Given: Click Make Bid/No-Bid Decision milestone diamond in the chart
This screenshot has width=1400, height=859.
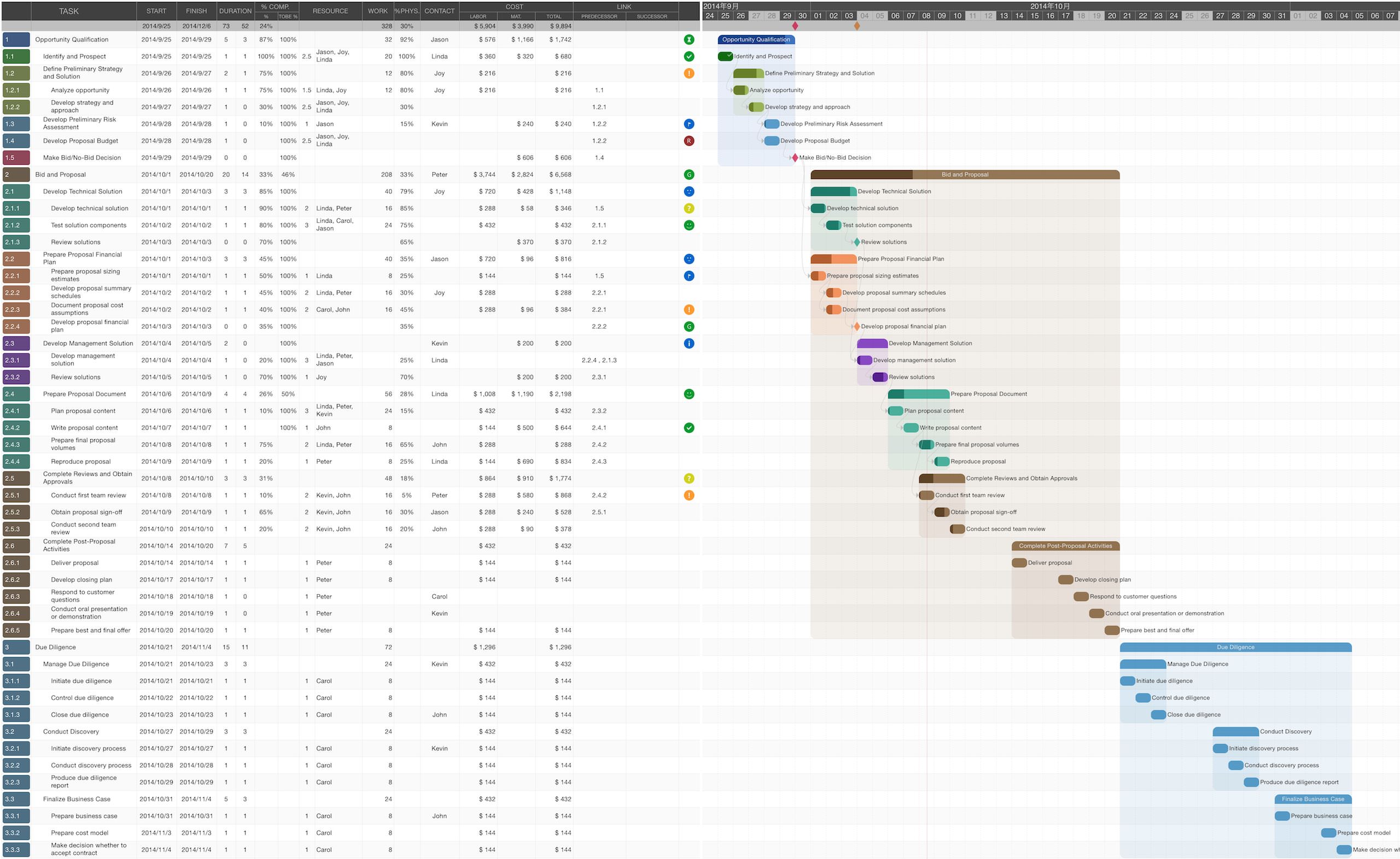Looking at the screenshot, I should coord(795,158).
